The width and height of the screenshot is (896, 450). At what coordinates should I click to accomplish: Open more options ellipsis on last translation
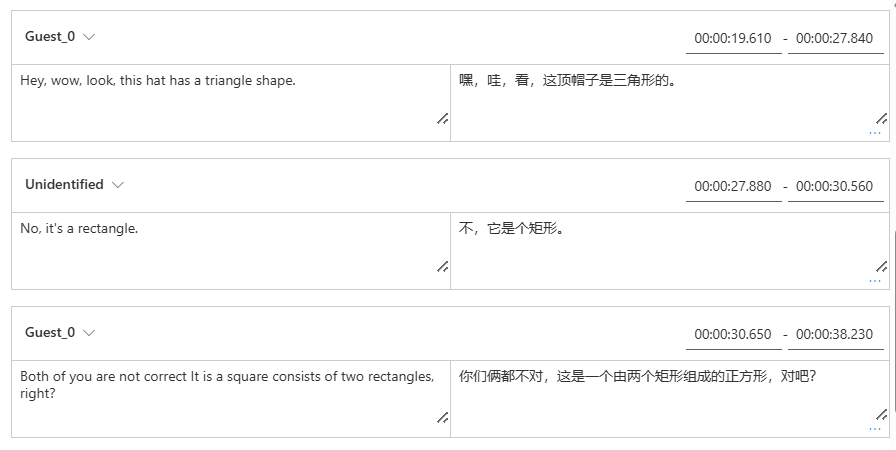[875, 428]
